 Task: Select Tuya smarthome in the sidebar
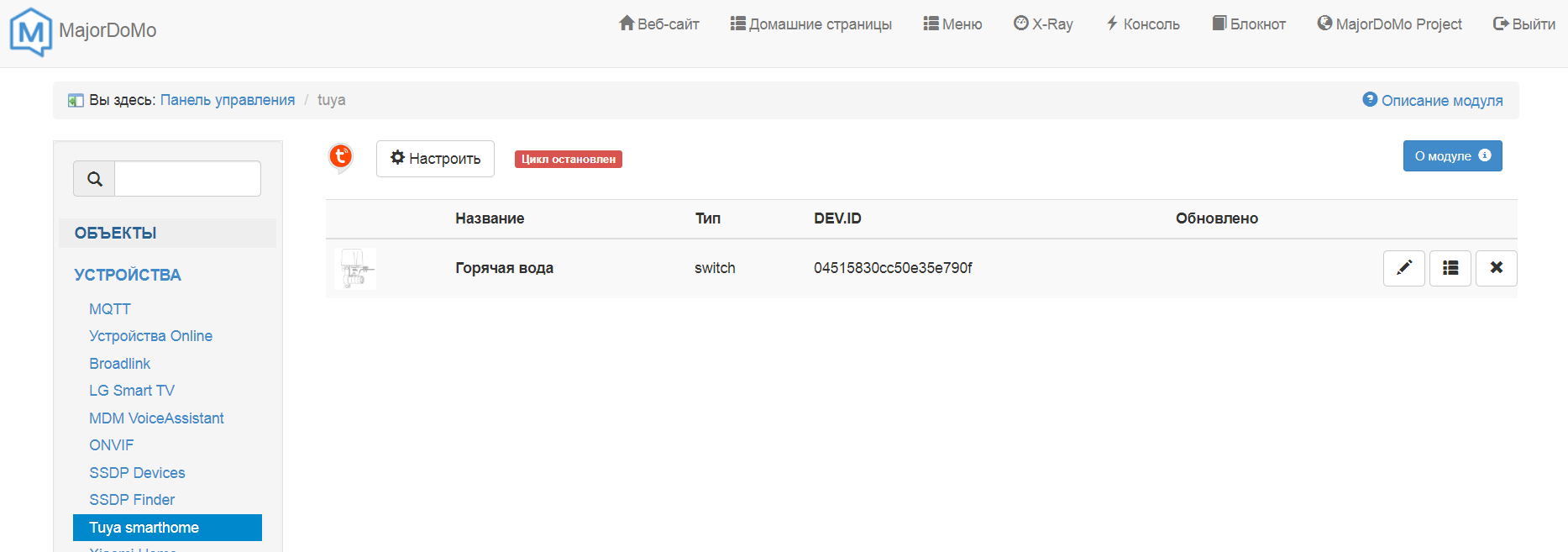[x=167, y=528]
